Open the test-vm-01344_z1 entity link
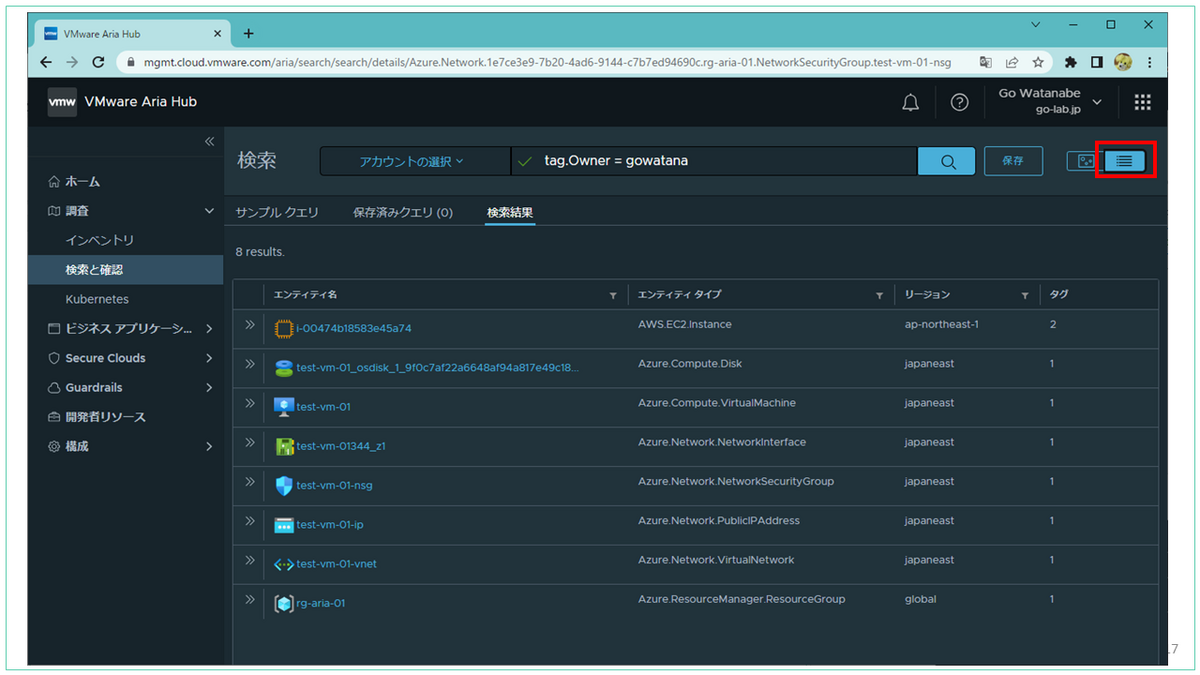This screenshot has height=675, width=1200. (341, 446)
